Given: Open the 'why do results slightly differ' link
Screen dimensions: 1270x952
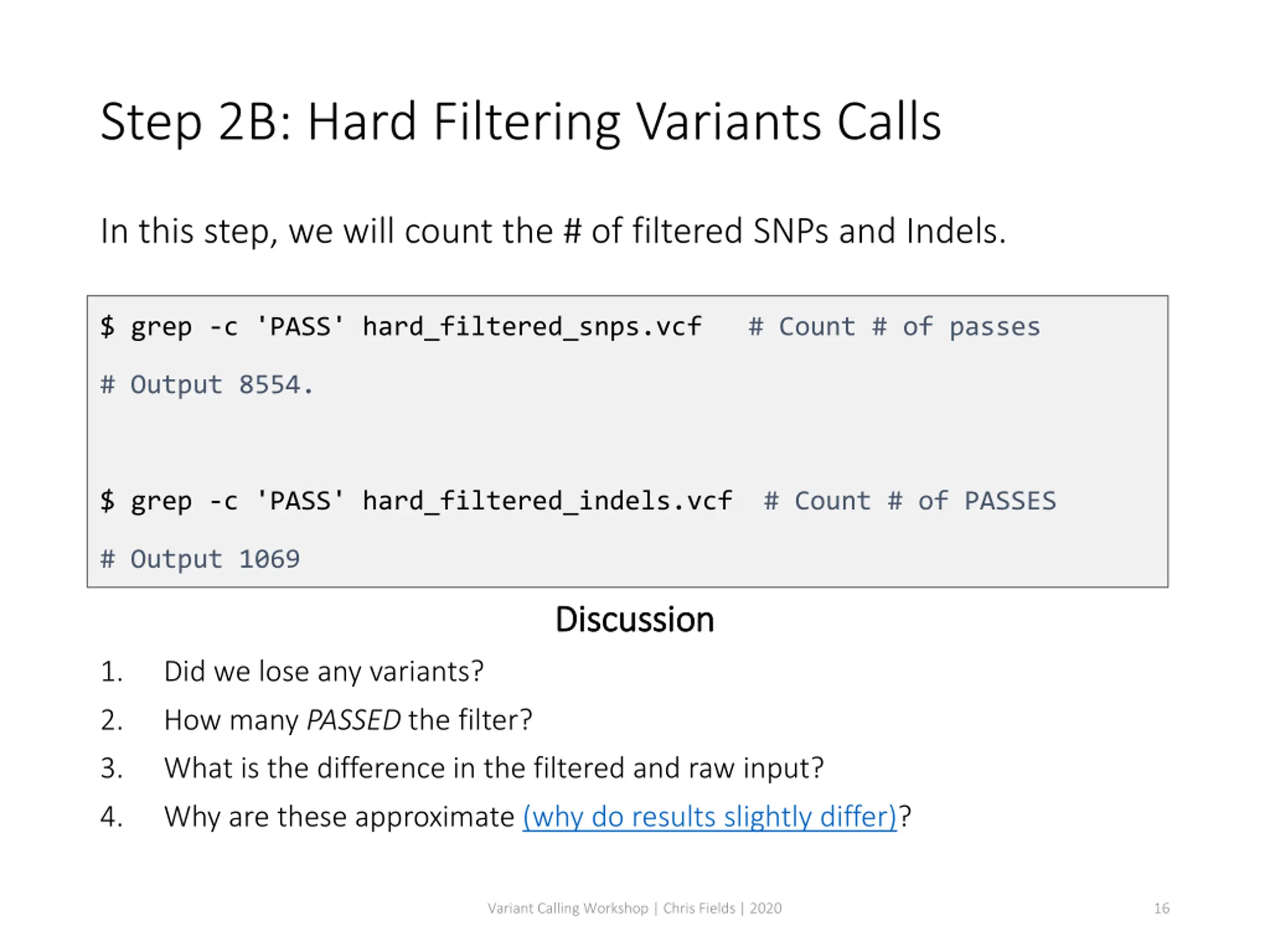Looking at the screenshot, I should coord(709,817).
